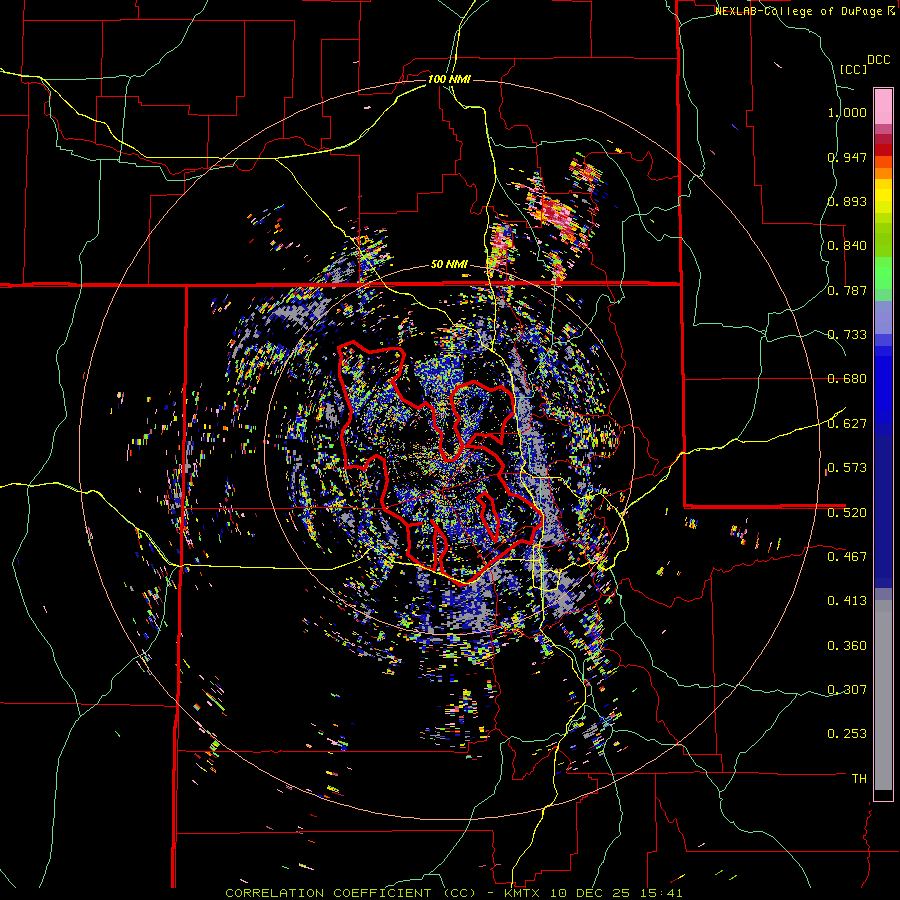Screen dimensions: 900x900
Task: Select the 0.680 legend value
Action: (847, 379)
